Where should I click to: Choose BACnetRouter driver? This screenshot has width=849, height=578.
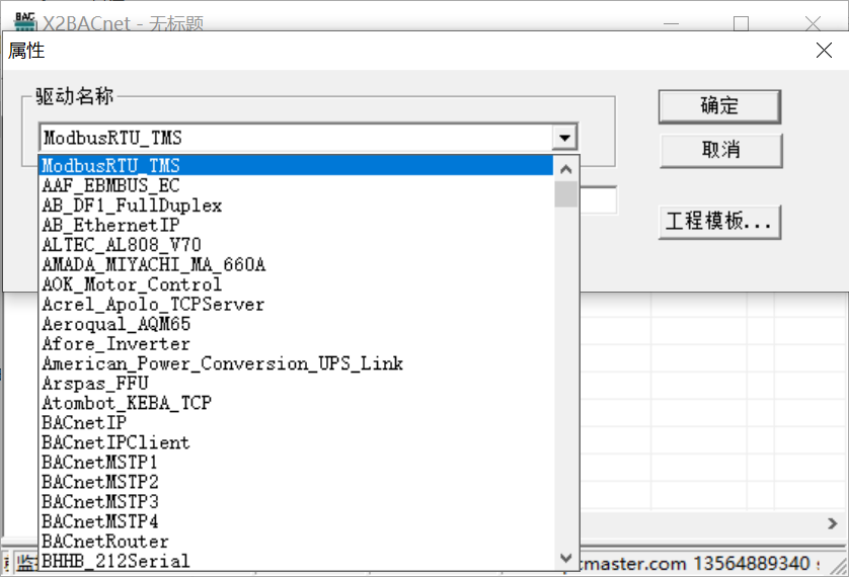coord(296,541)
